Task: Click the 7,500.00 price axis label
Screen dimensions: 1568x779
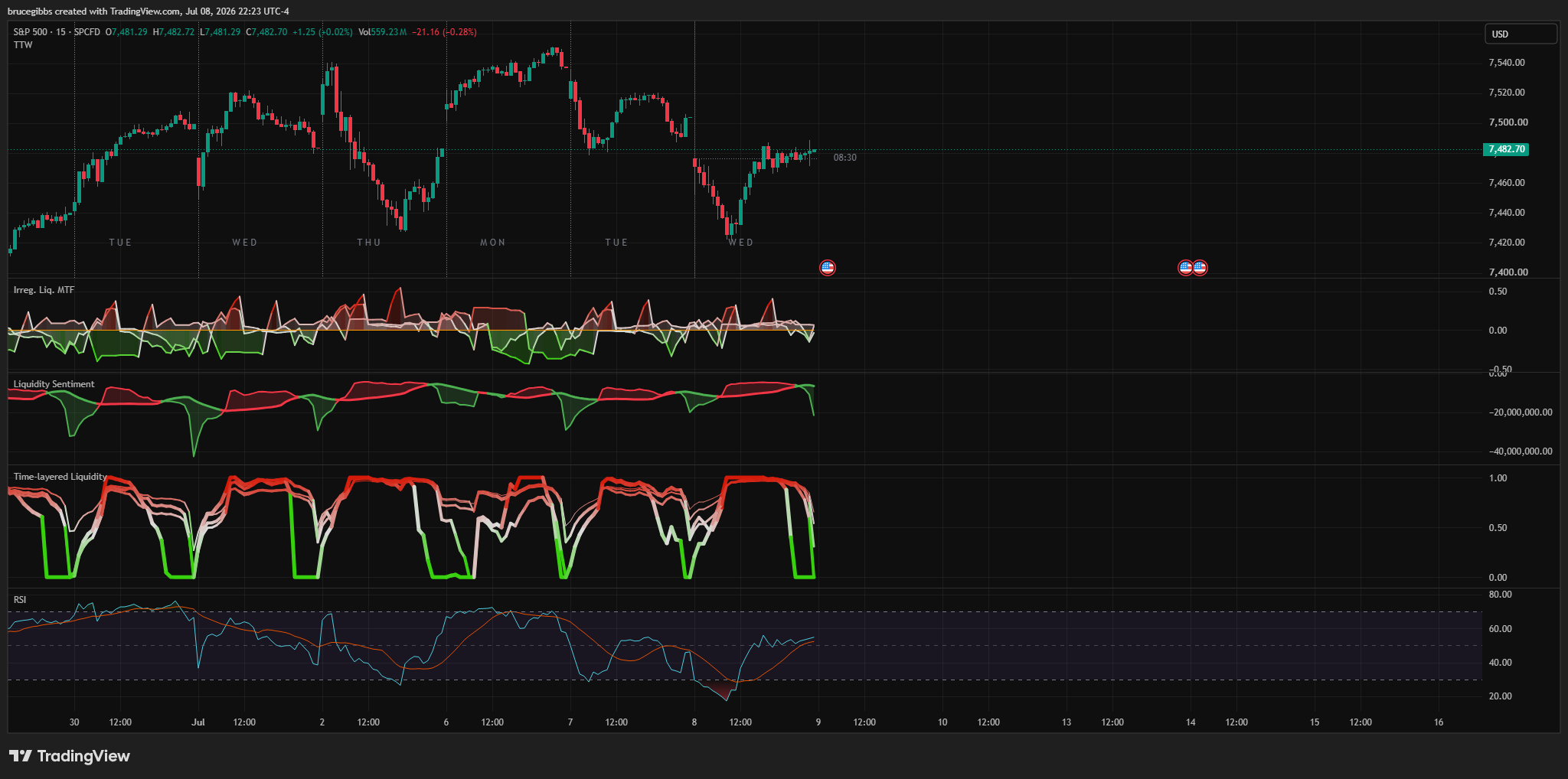Action: coord(1508,122)
